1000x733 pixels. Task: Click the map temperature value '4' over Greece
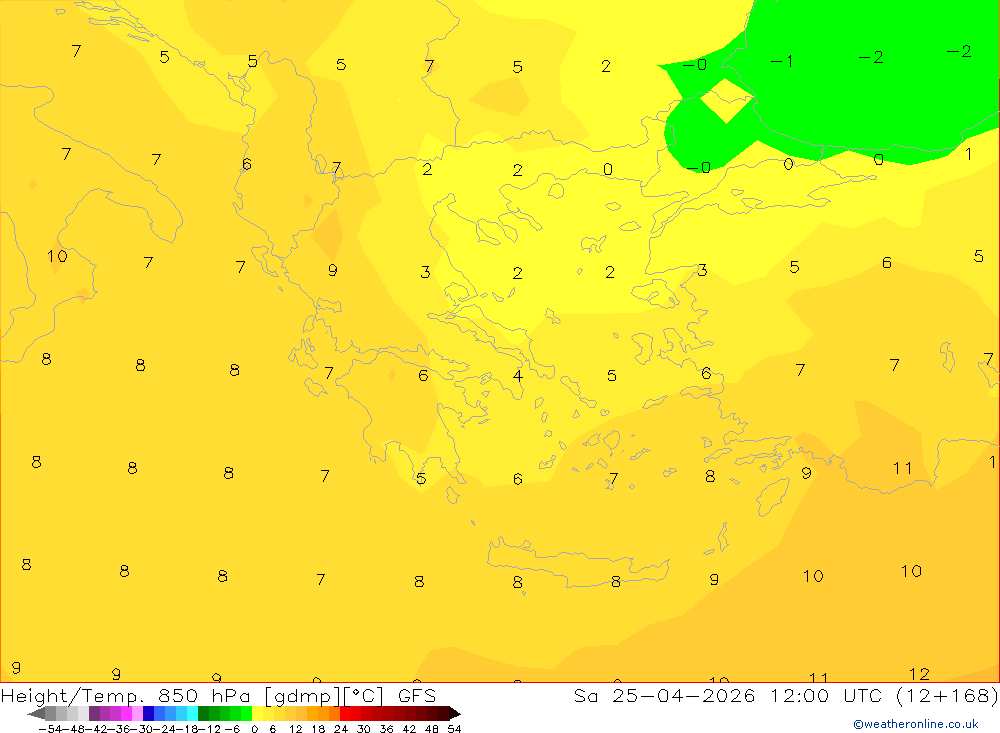(x=518, y=376)
